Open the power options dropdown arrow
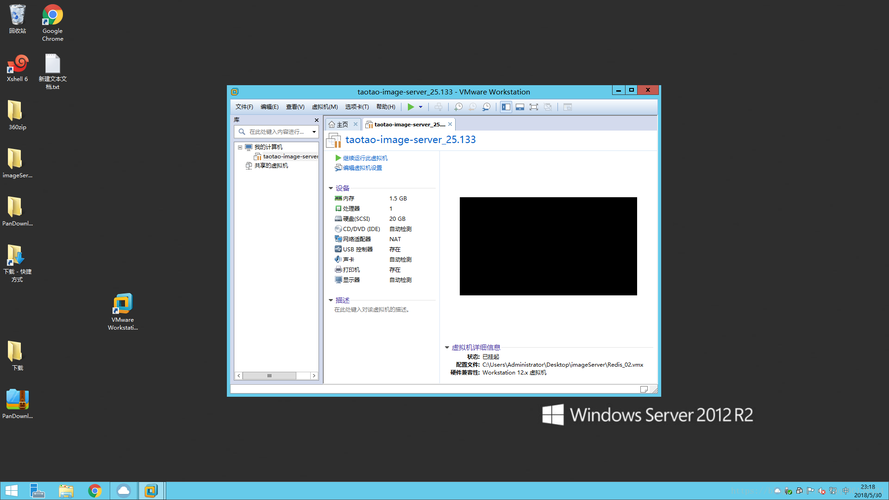 tap(420, 107)
